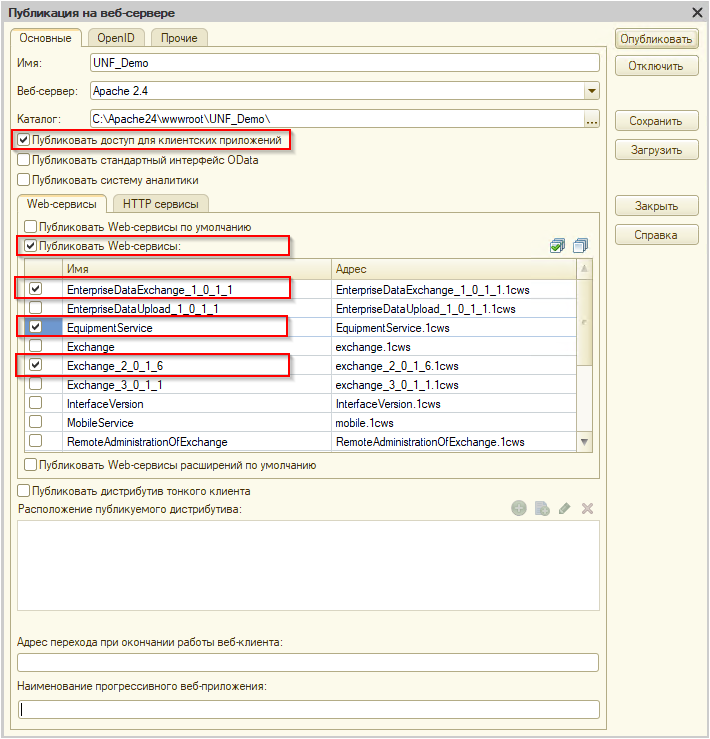The width and height of the screenshot is (710, 739).
Task: Enable the OData standard interface checkbox
Action: pyautogui.click(x=24, y=160)
